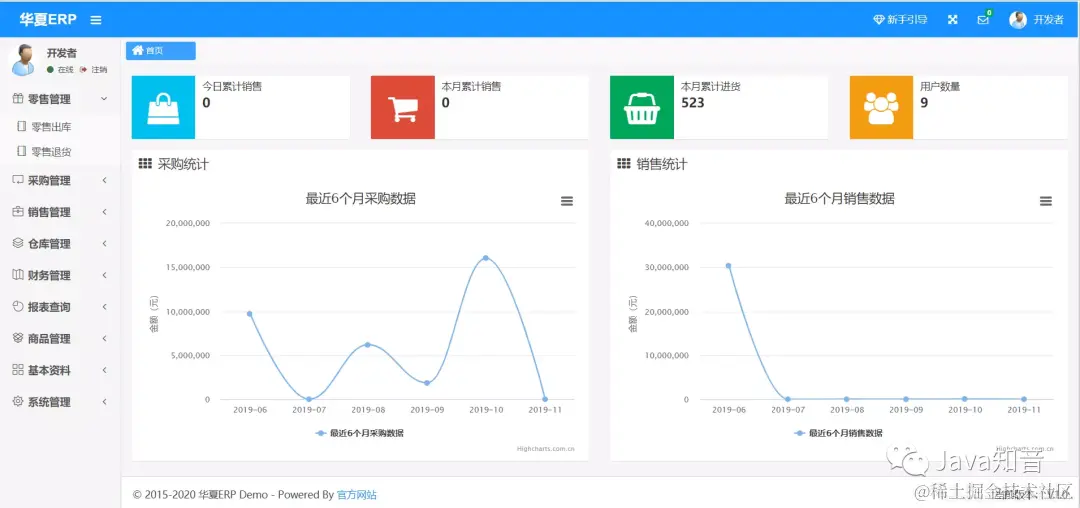Viewport: 1080px width, 508px height.
Task: Click the fullscreen expand icon
Action: (953, 20)
